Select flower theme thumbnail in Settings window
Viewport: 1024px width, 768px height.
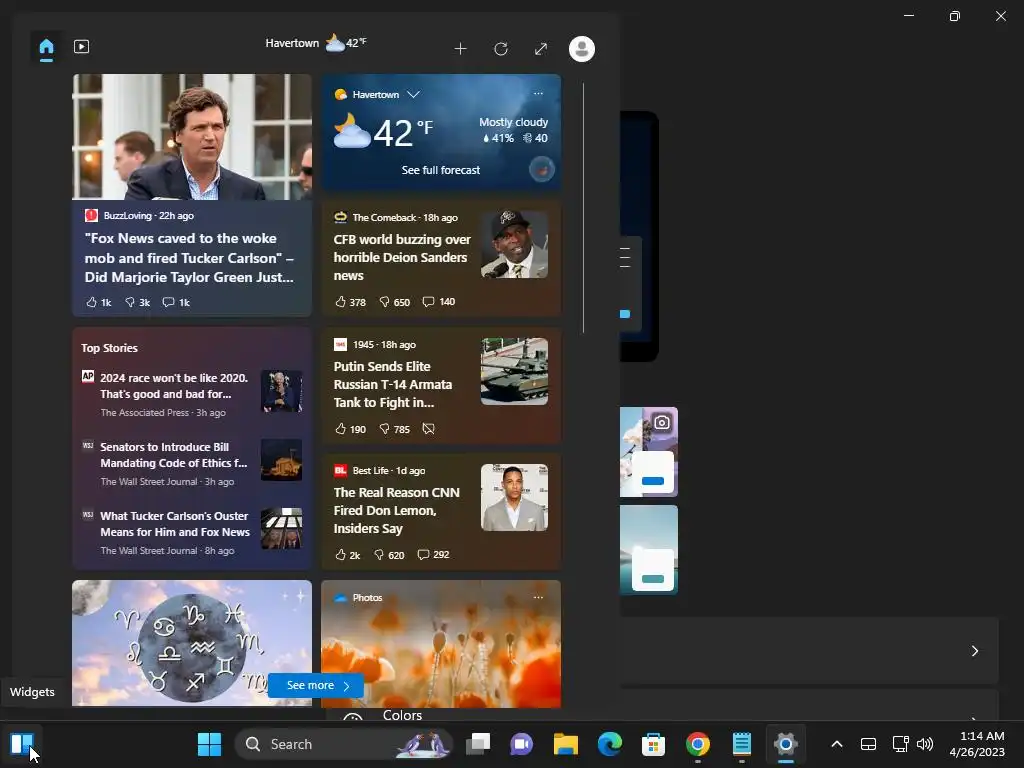click(x=648, y=452)
